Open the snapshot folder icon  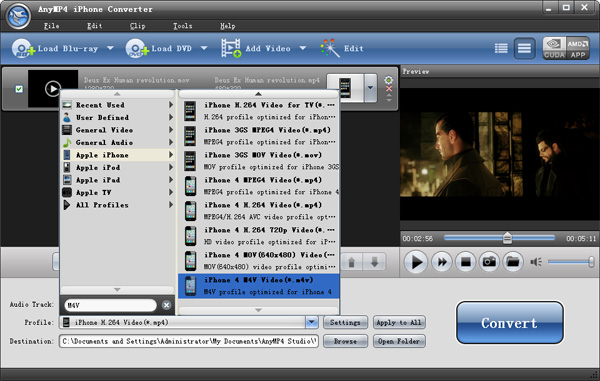[513, 262]
